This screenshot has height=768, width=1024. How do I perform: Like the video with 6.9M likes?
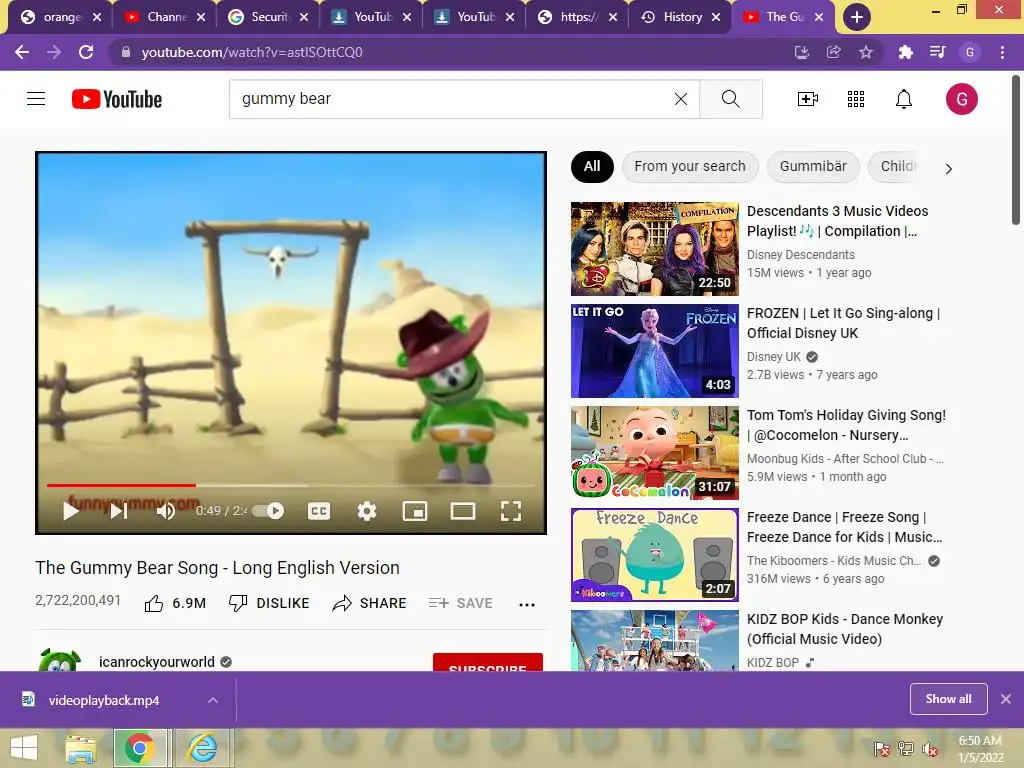174,603
